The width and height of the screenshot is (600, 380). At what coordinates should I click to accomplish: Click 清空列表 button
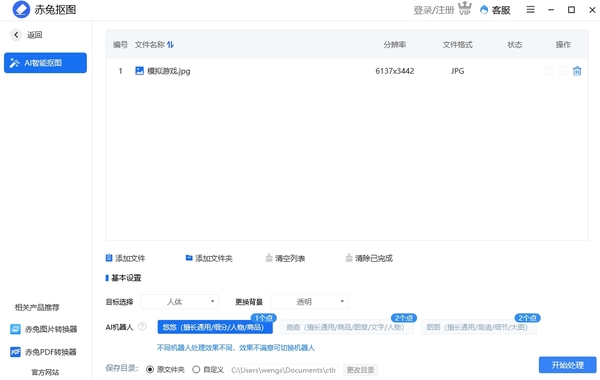[285, 258]
